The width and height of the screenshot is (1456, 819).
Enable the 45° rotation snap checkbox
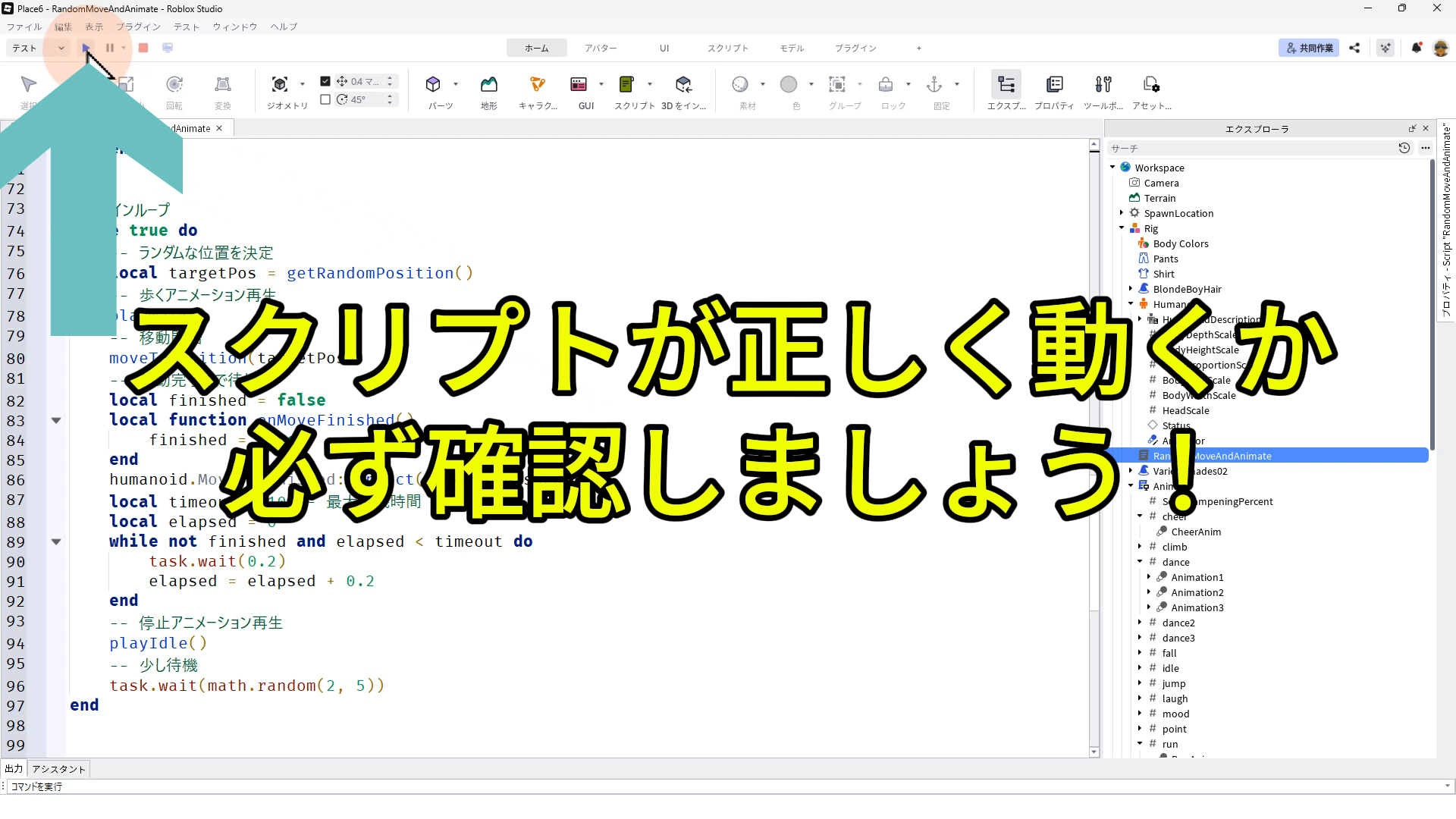click(325, 99)
